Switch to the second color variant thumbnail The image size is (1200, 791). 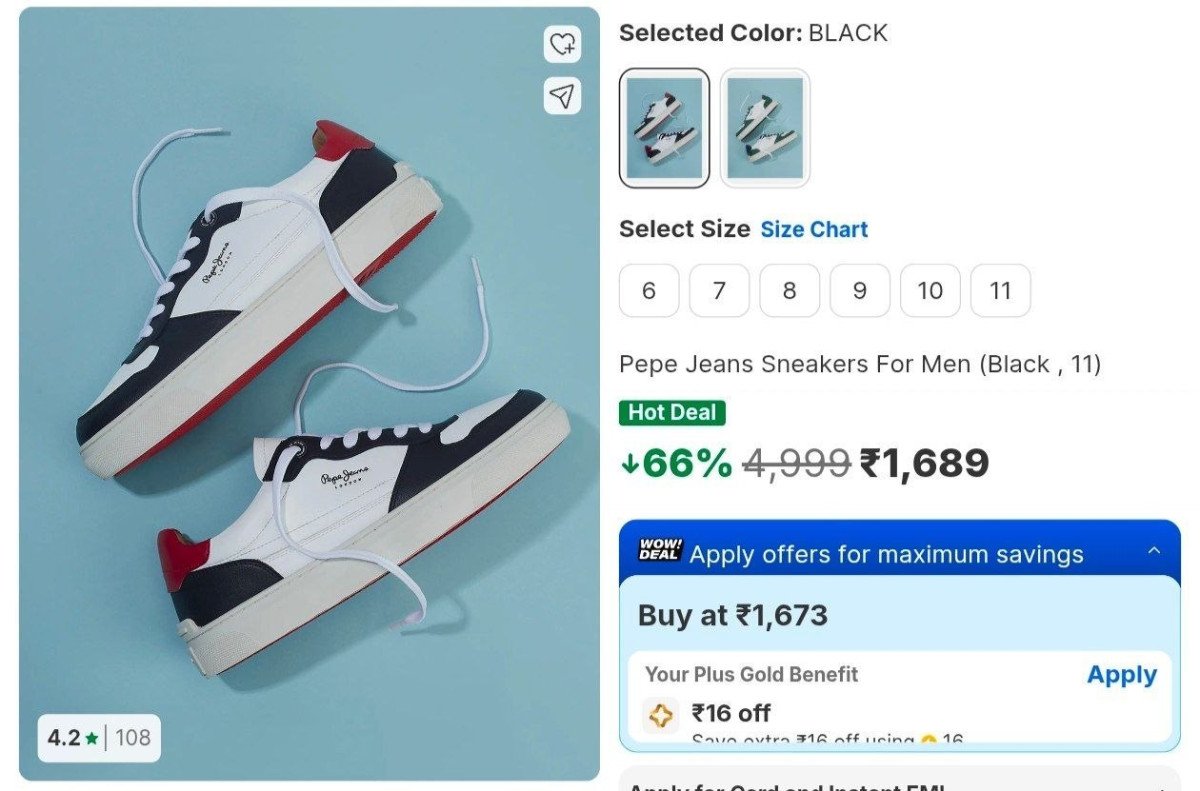click(x=765, y=128)
